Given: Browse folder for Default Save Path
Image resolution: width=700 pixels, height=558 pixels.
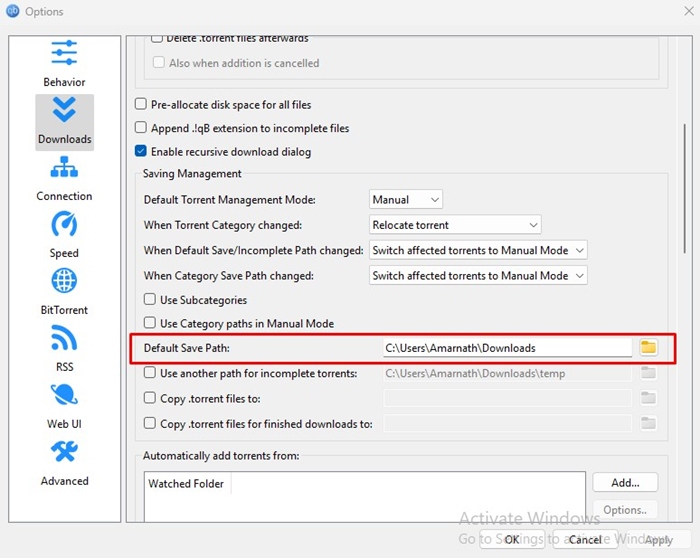Looking at the screenshot, I should pyautogui.click(x=648, y=347).
